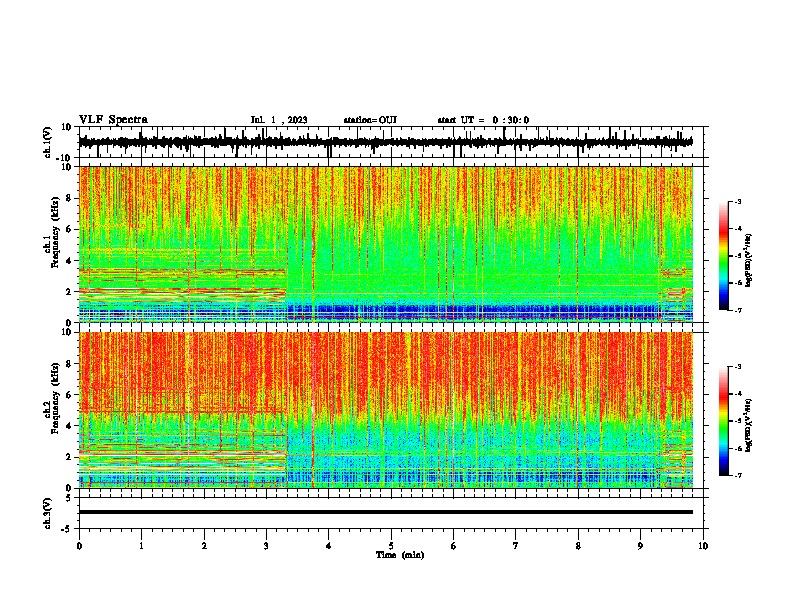Click the ch.1 voltage waveform trace
The width and height of the screenshot is (792, 612).
(385, 142)
